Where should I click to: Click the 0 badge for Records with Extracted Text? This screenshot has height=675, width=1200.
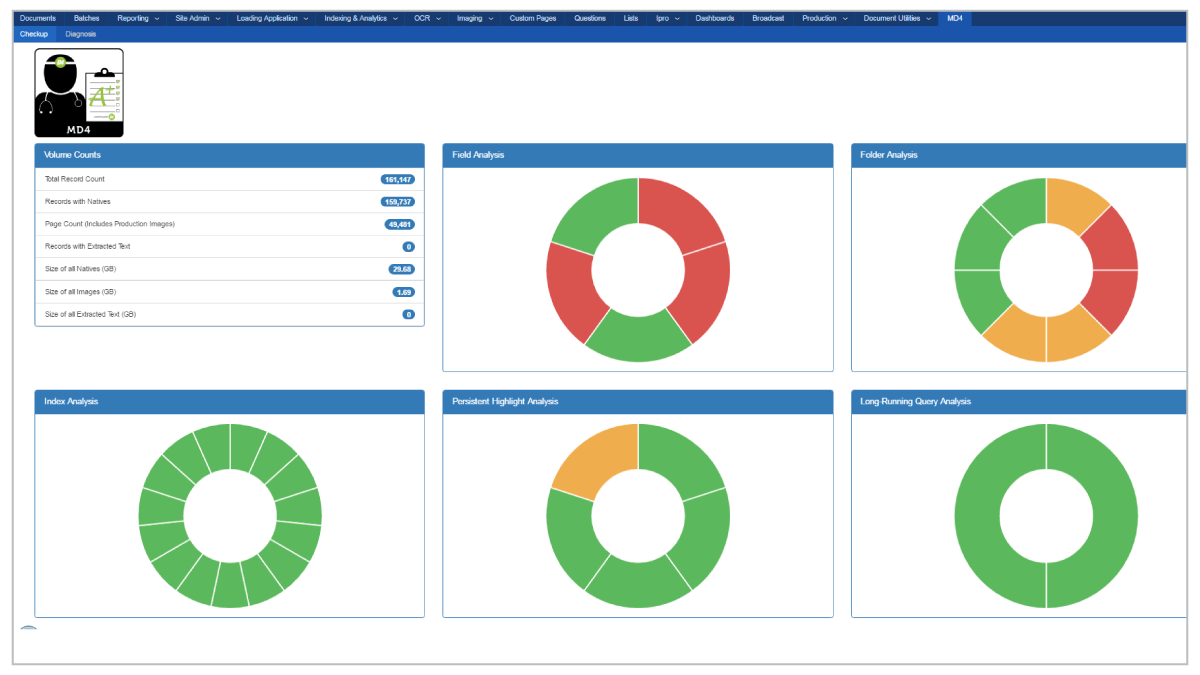(409, 247)
